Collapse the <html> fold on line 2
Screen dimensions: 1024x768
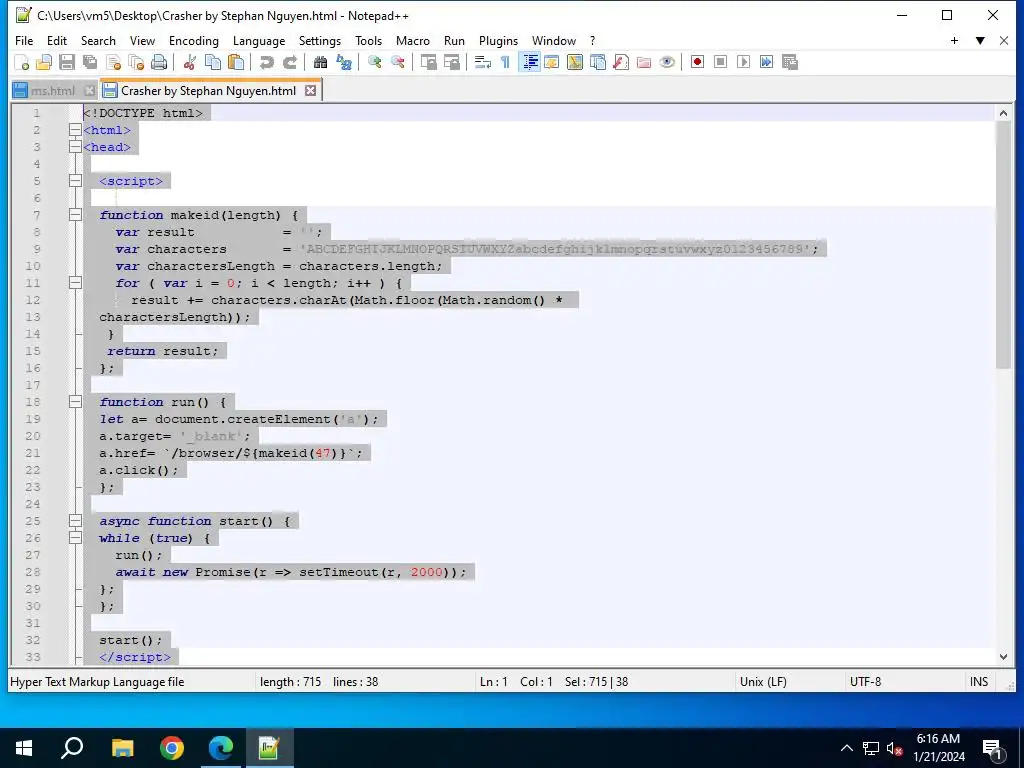[75, 130]
